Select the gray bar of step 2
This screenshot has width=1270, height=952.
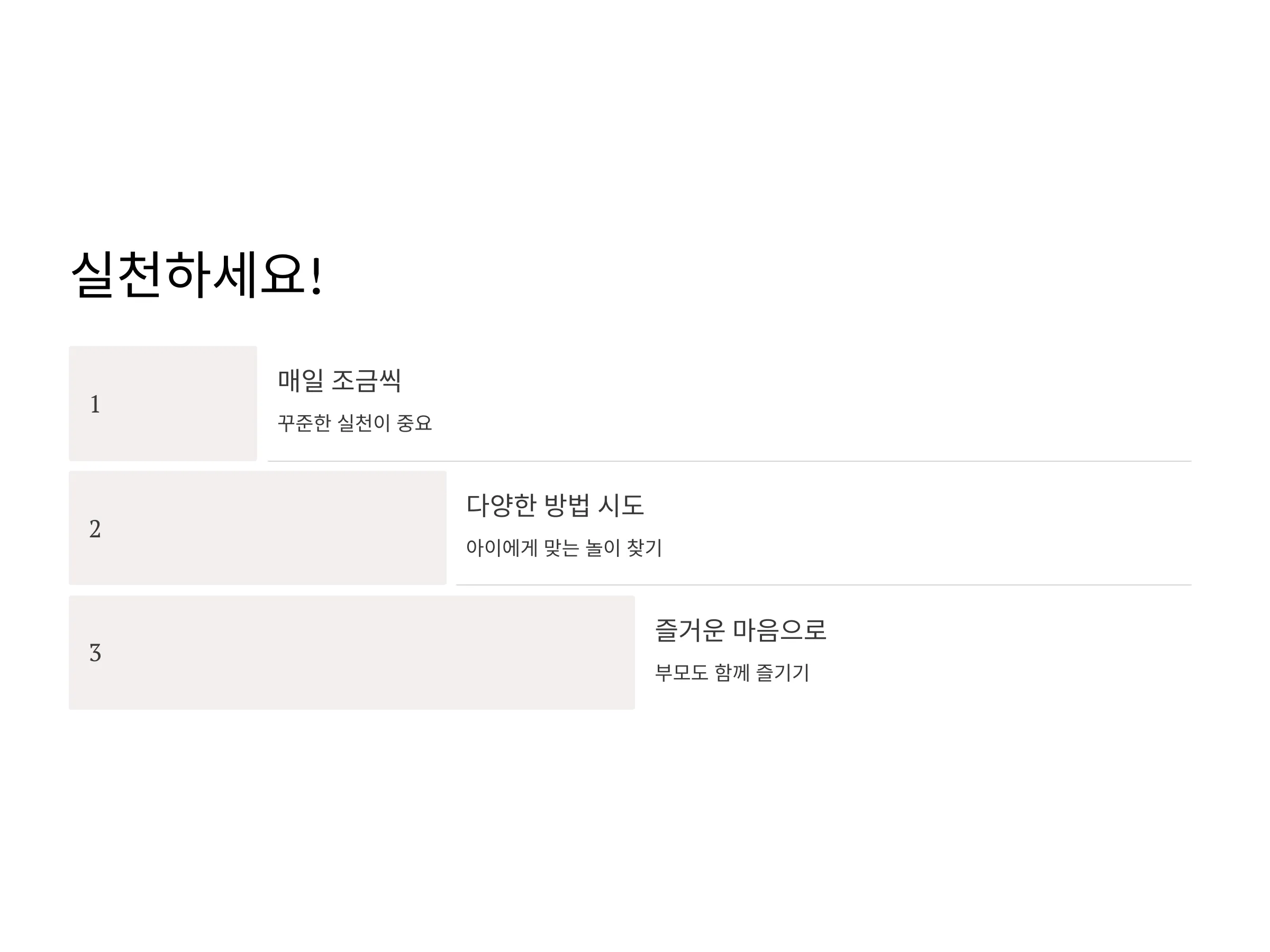258,527
